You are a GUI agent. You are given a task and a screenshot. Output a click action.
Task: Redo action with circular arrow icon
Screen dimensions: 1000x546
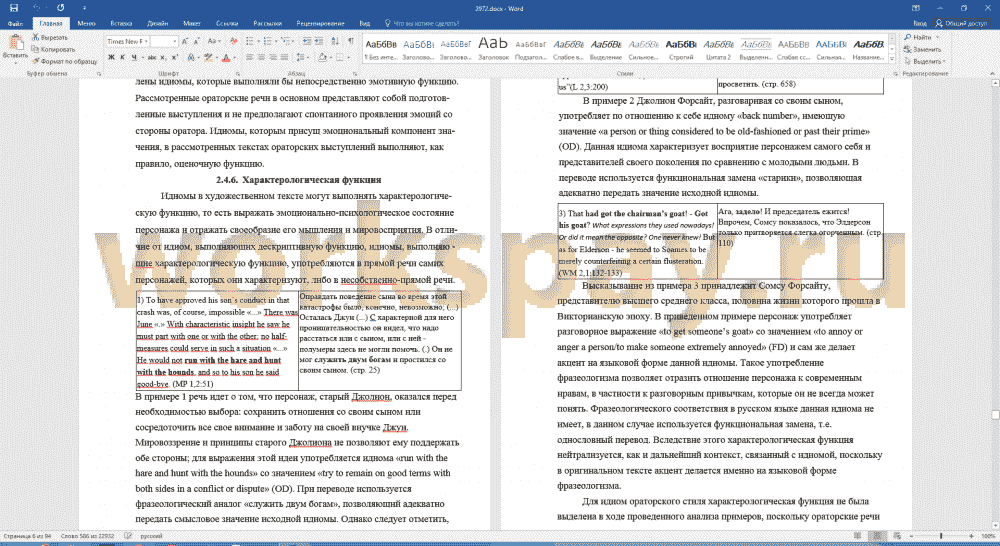coord(61,8)
